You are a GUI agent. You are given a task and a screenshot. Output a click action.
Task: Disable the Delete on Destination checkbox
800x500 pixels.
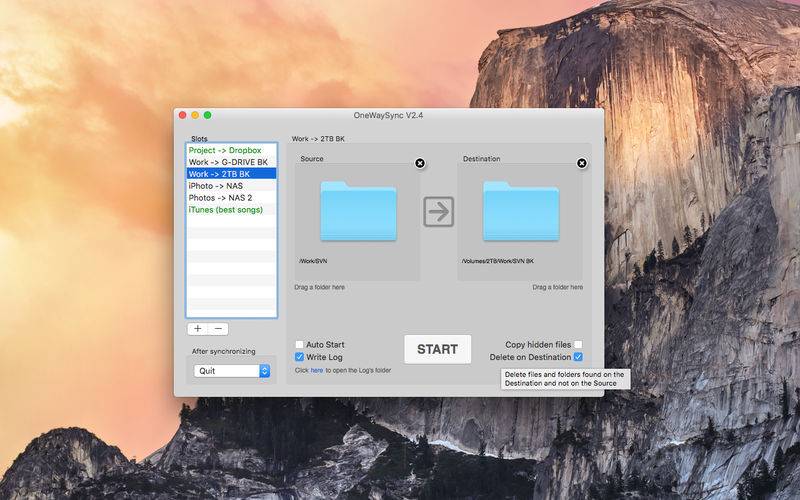[578, 357]
